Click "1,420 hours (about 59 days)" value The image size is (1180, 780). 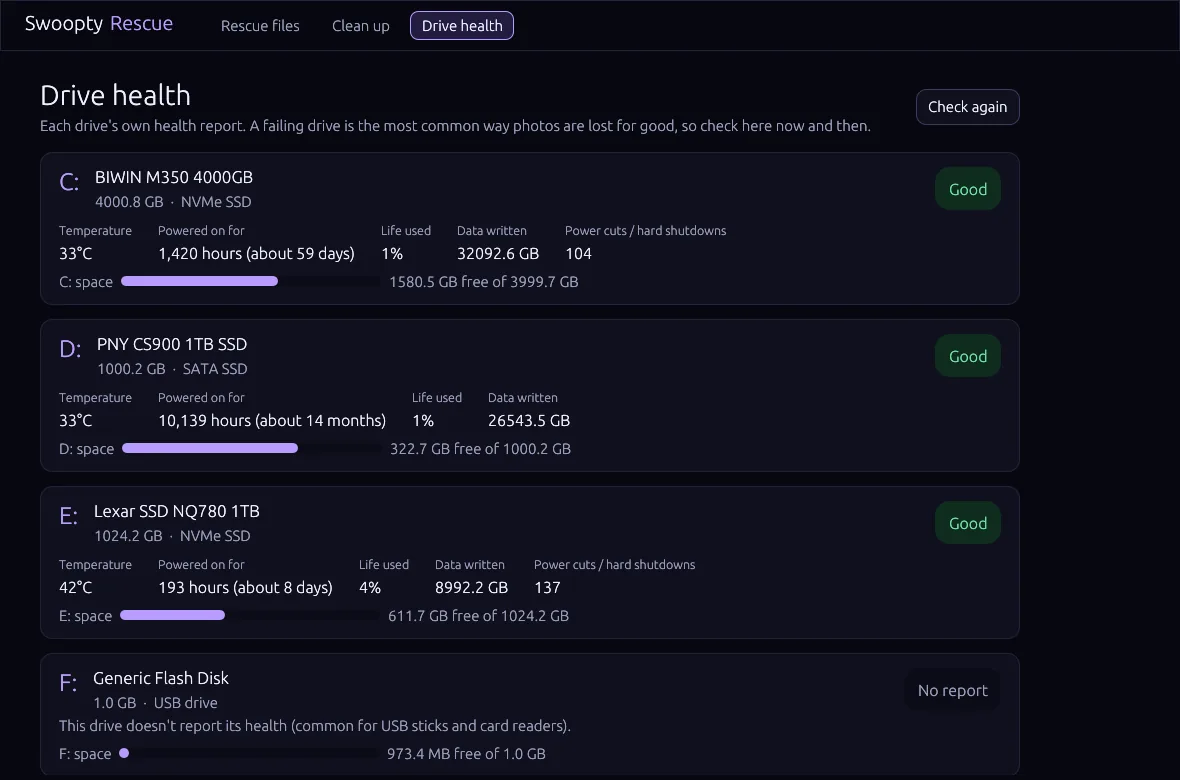256,254
